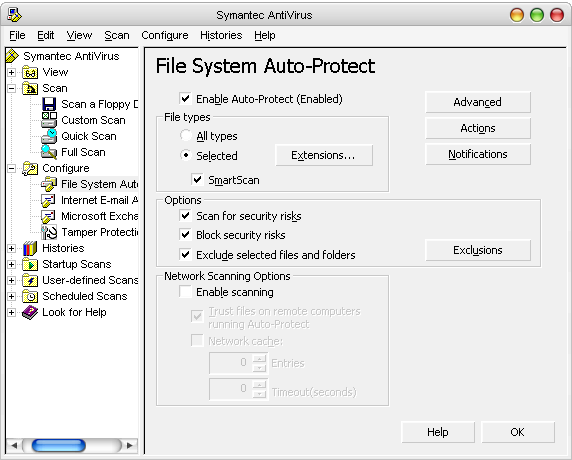
Task: Select Custom Scan tree item text
Action: (x=93, y=120)
